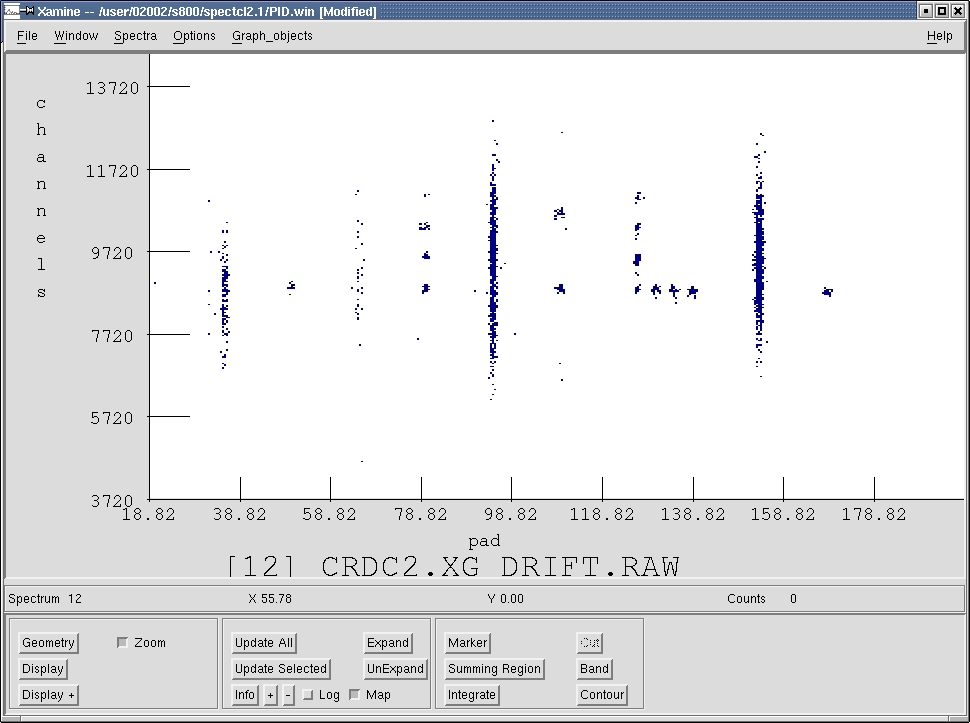Expand the Options menu
Viewport: 970px width, 723px height.
point(194,36)
